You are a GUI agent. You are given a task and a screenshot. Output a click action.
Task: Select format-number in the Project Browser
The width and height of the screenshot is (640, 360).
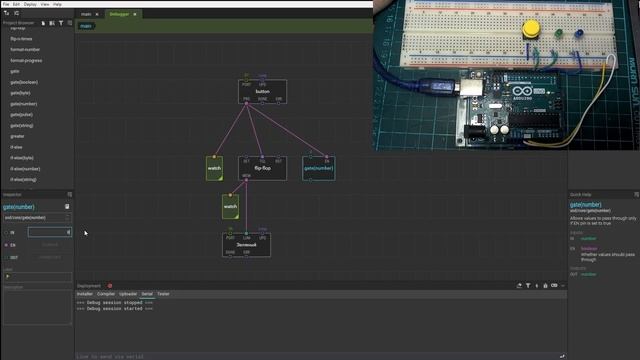25,49
